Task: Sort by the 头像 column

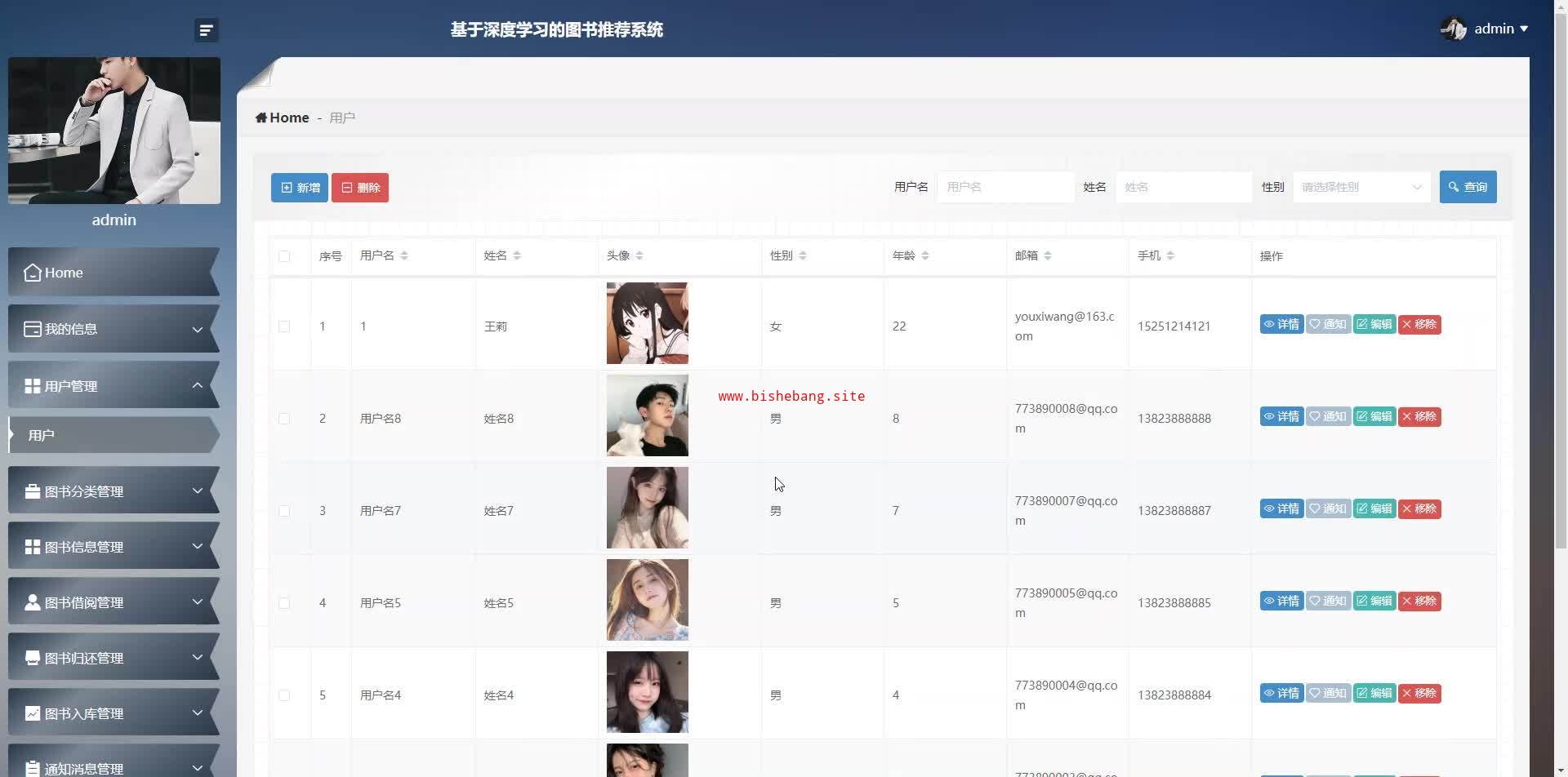Action: (639, 256)
